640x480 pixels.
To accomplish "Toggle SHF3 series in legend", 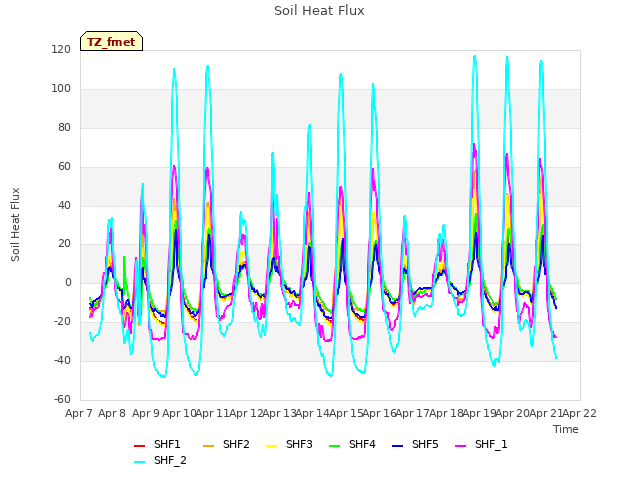I will point(289,444).
